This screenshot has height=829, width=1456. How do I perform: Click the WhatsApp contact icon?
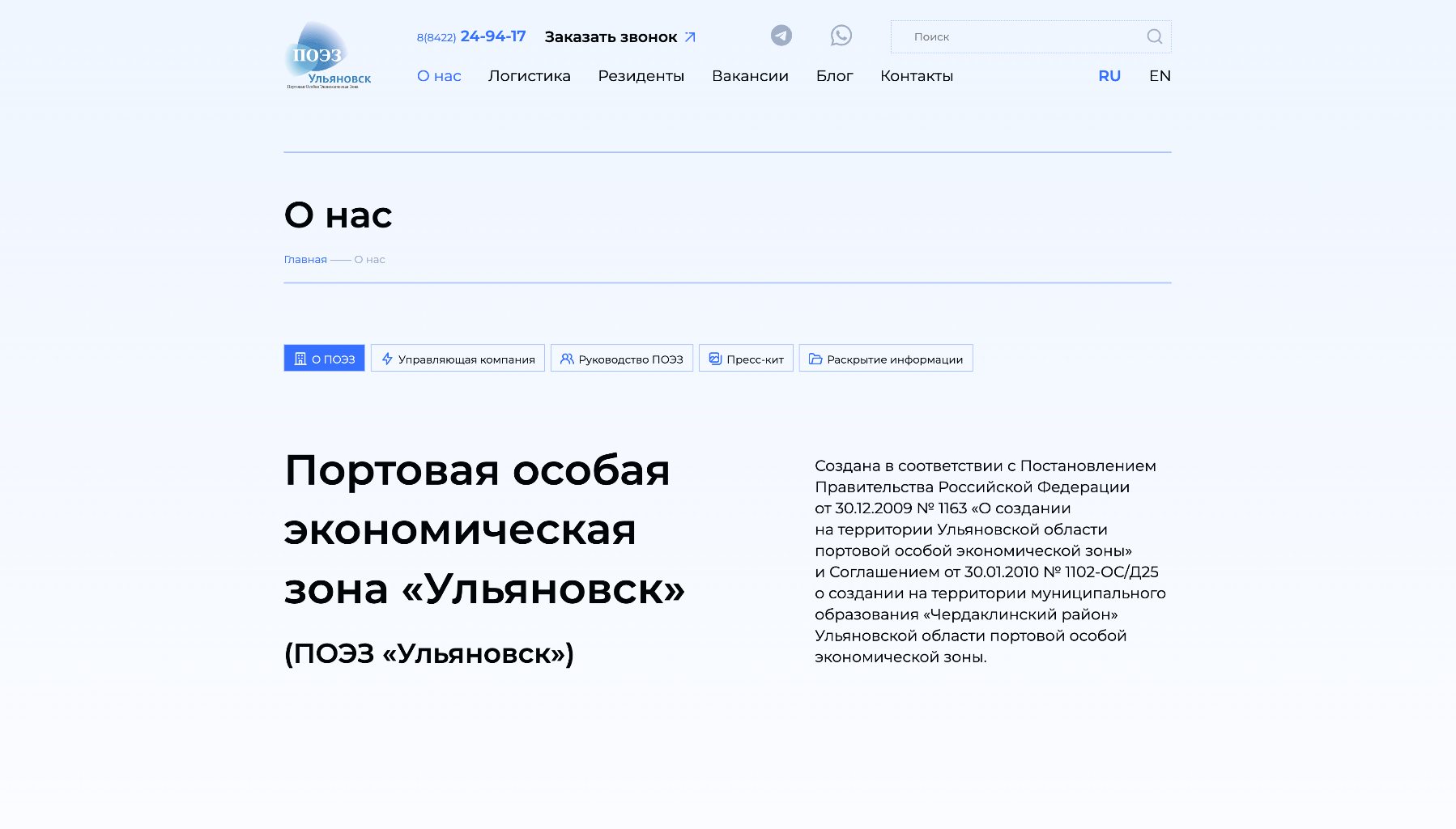(x=842, y=36)
